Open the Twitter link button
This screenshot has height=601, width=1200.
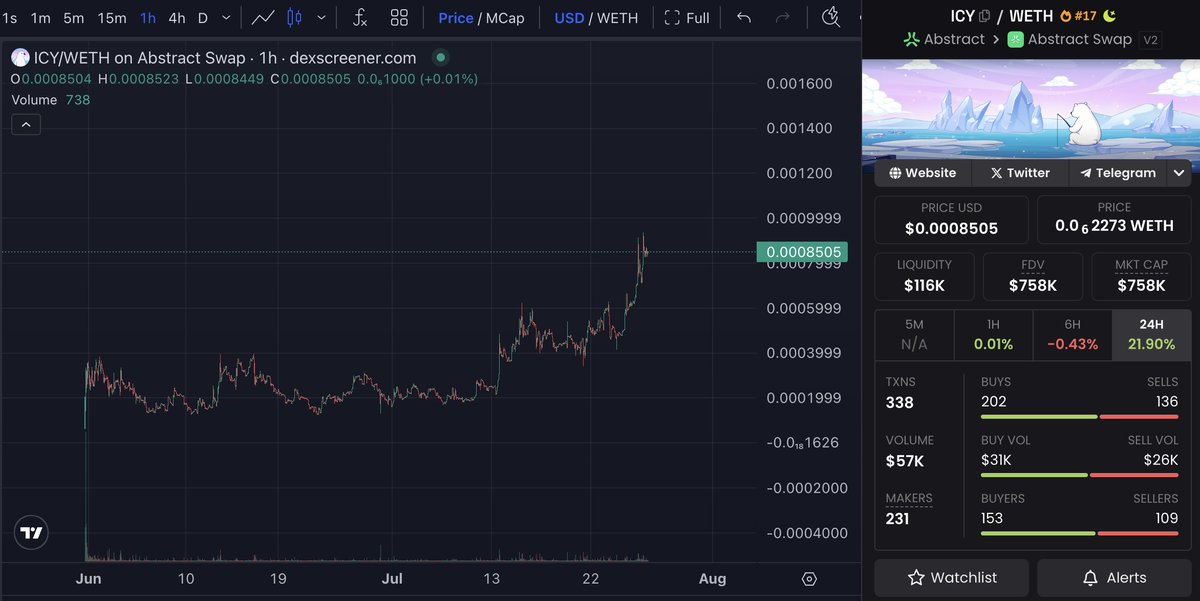tap(1018, 173)
